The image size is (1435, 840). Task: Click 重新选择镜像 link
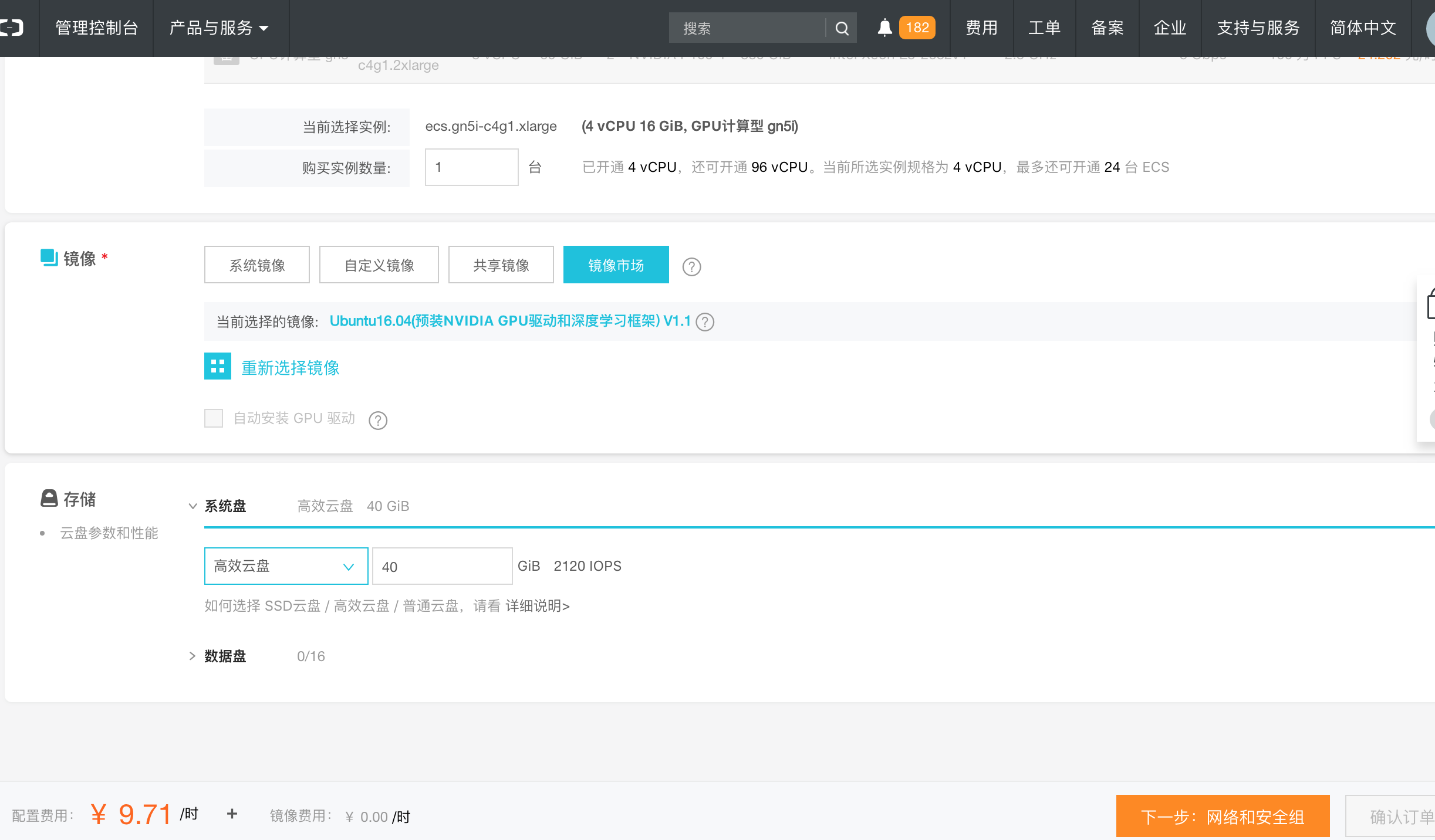[x=291, y=368]
